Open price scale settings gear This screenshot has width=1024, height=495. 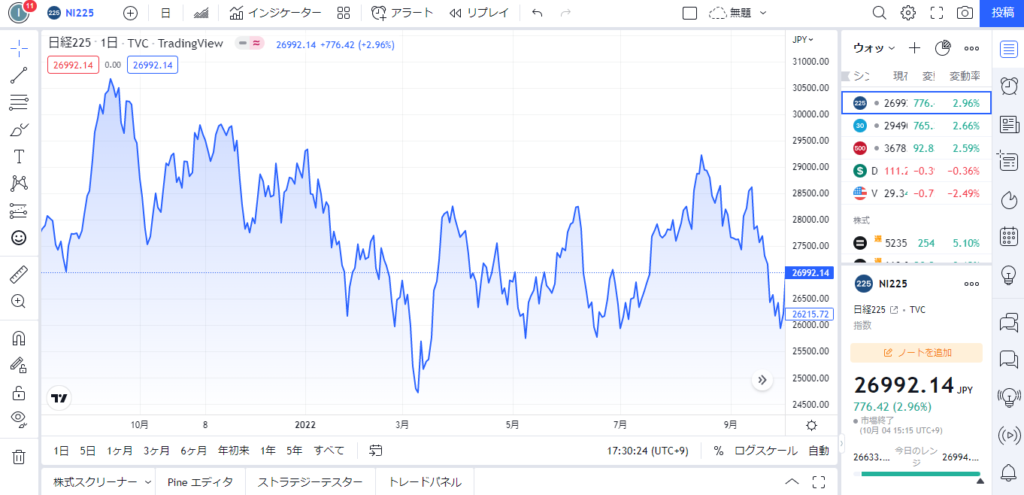coord(811,425)
